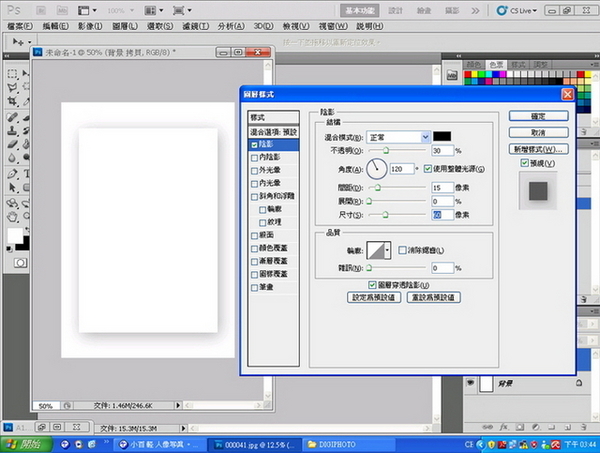Click the 尺寸 size slider handle

385,215
